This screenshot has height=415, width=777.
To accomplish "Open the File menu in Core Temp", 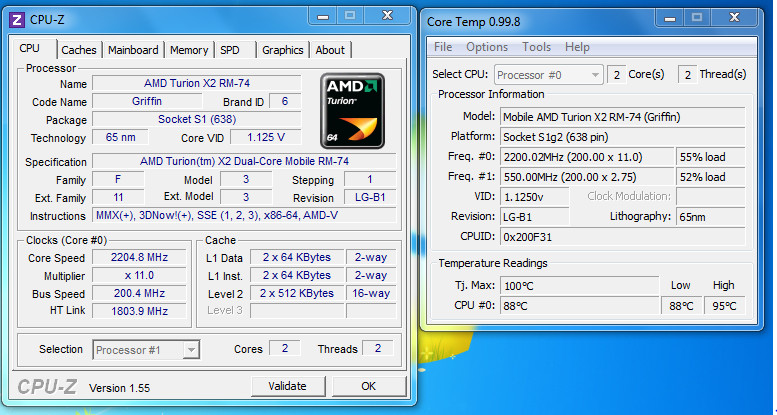I will pos(443,47).
